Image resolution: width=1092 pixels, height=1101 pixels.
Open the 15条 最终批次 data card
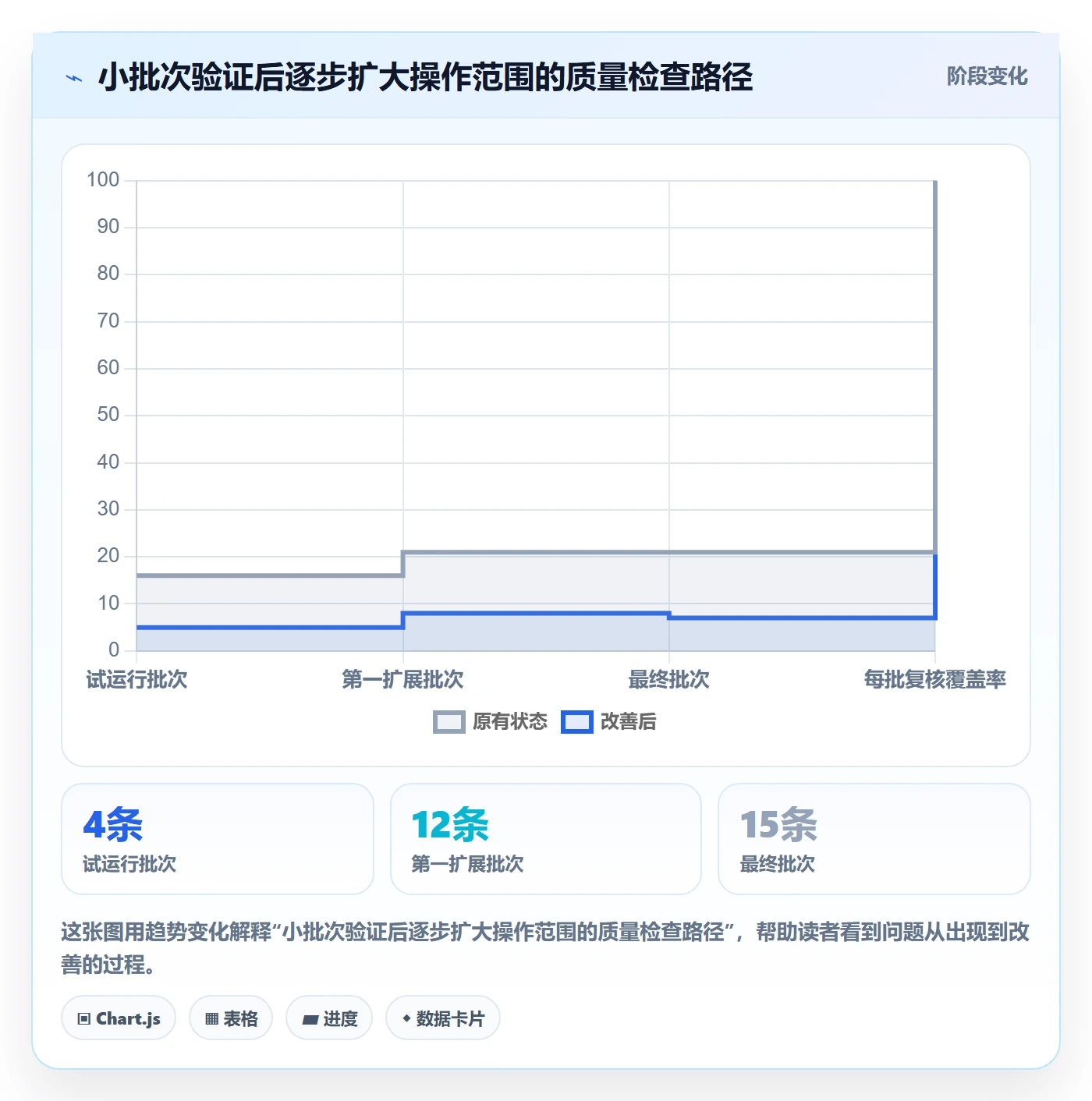point(874,839)
